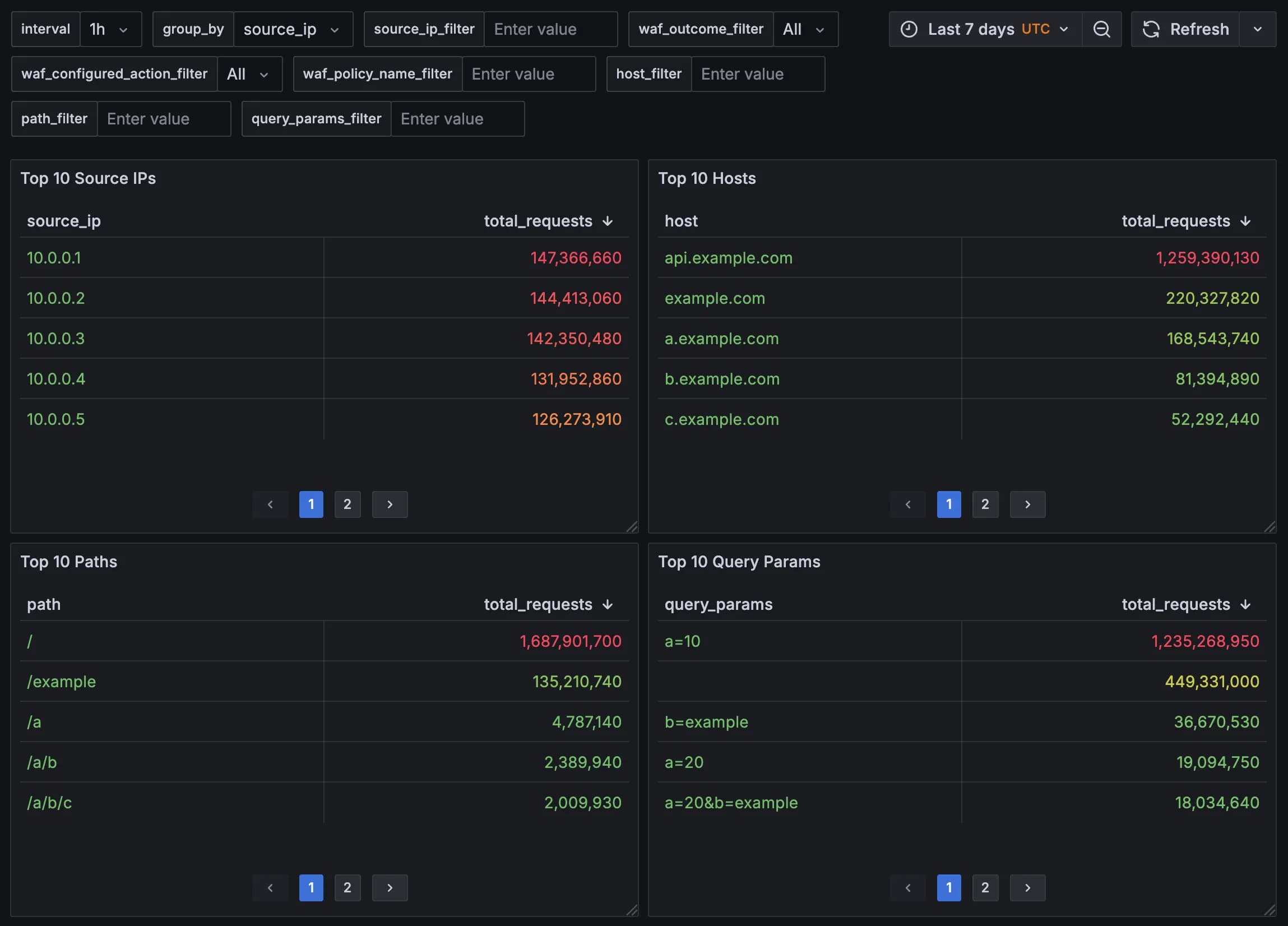Click source IP 10.0.0.1 link

coord(54,258)
